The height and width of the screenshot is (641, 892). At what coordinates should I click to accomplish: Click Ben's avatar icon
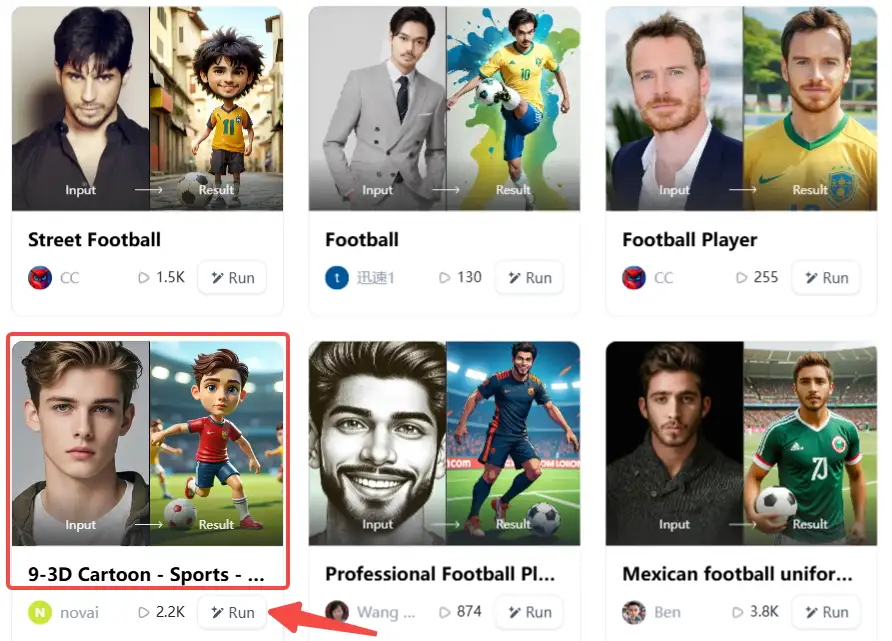pos(631,612)
